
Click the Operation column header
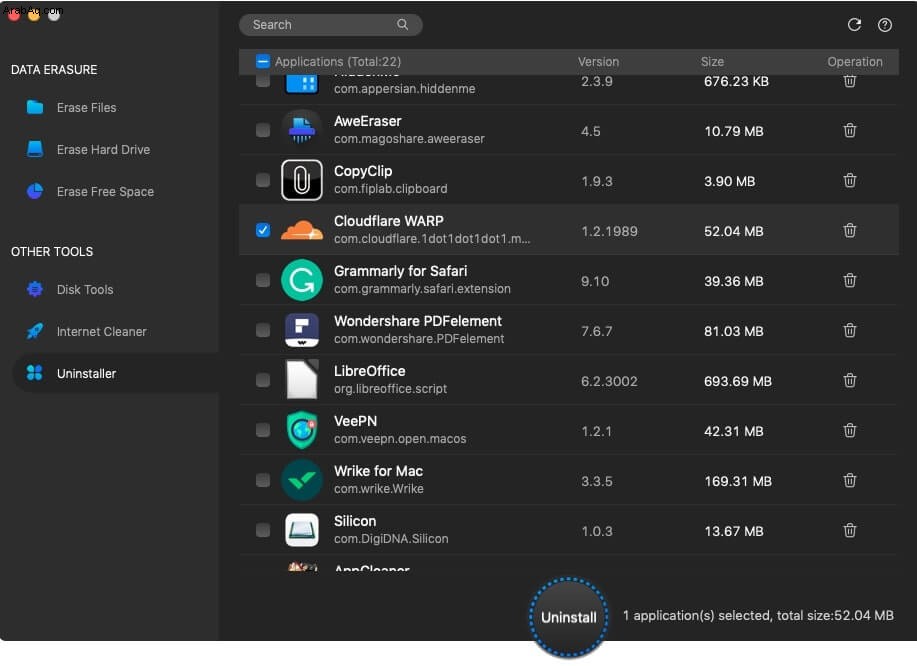click(x=854, y=61)
